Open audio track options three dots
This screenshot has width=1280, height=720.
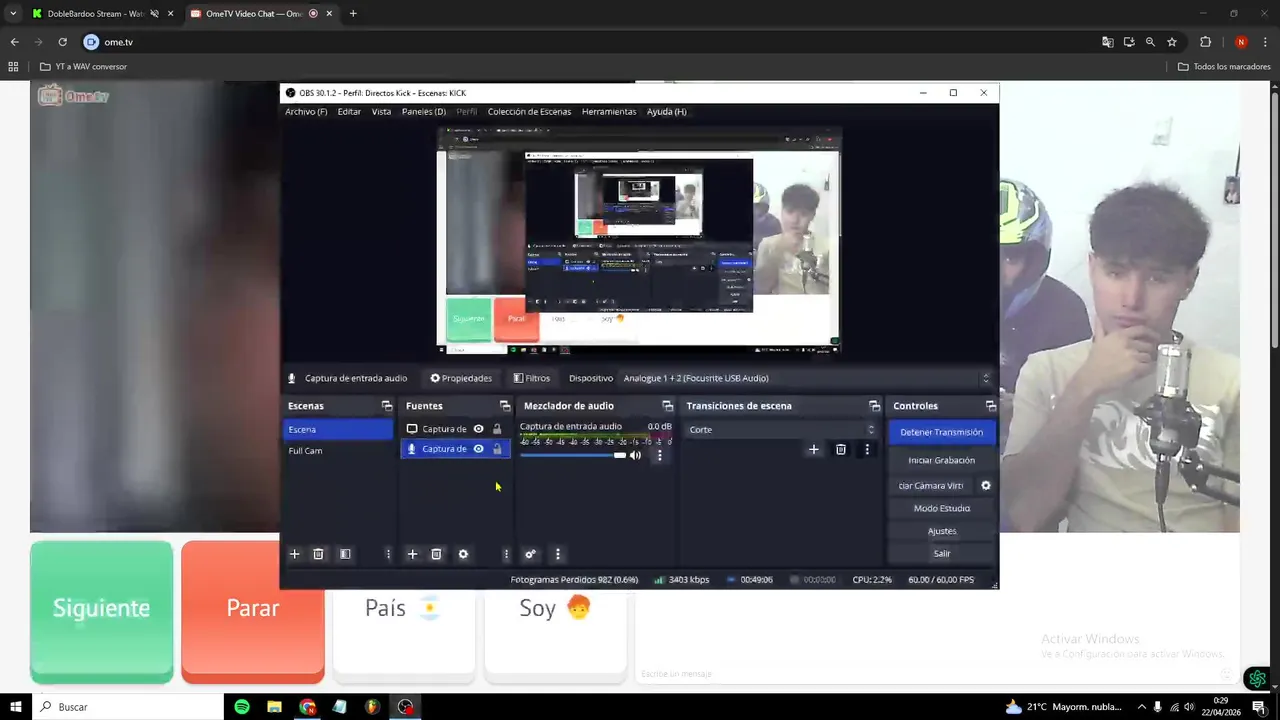point(659,455)
